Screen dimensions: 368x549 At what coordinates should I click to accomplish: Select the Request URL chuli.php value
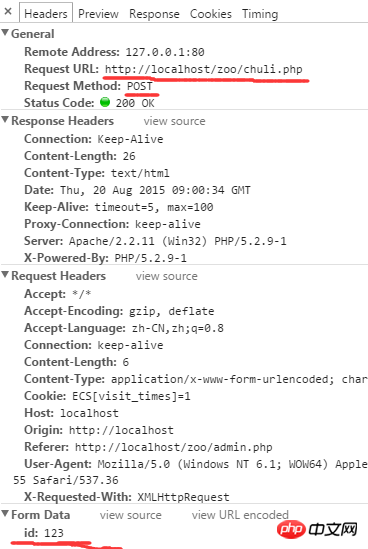(x=203, y=69)
